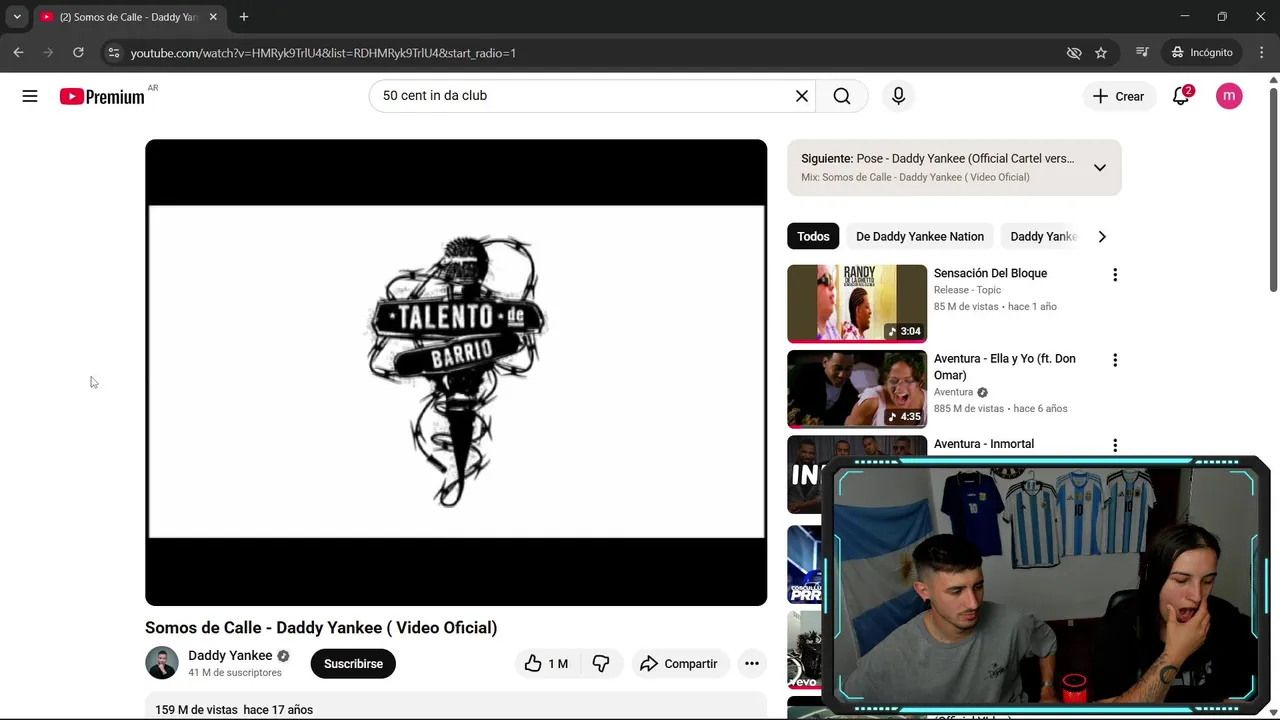Open Sensación Del Bloque title link

point(990,273)
